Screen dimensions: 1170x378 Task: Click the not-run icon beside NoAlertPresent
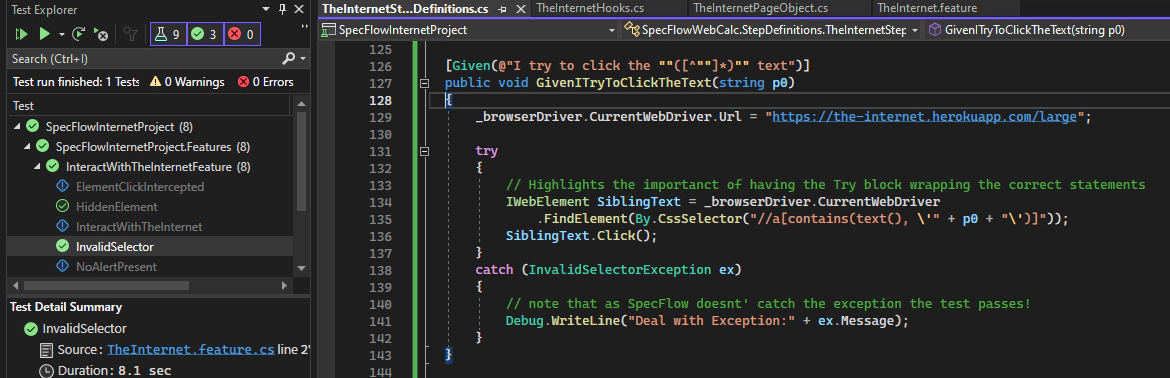tap(63, 266)
